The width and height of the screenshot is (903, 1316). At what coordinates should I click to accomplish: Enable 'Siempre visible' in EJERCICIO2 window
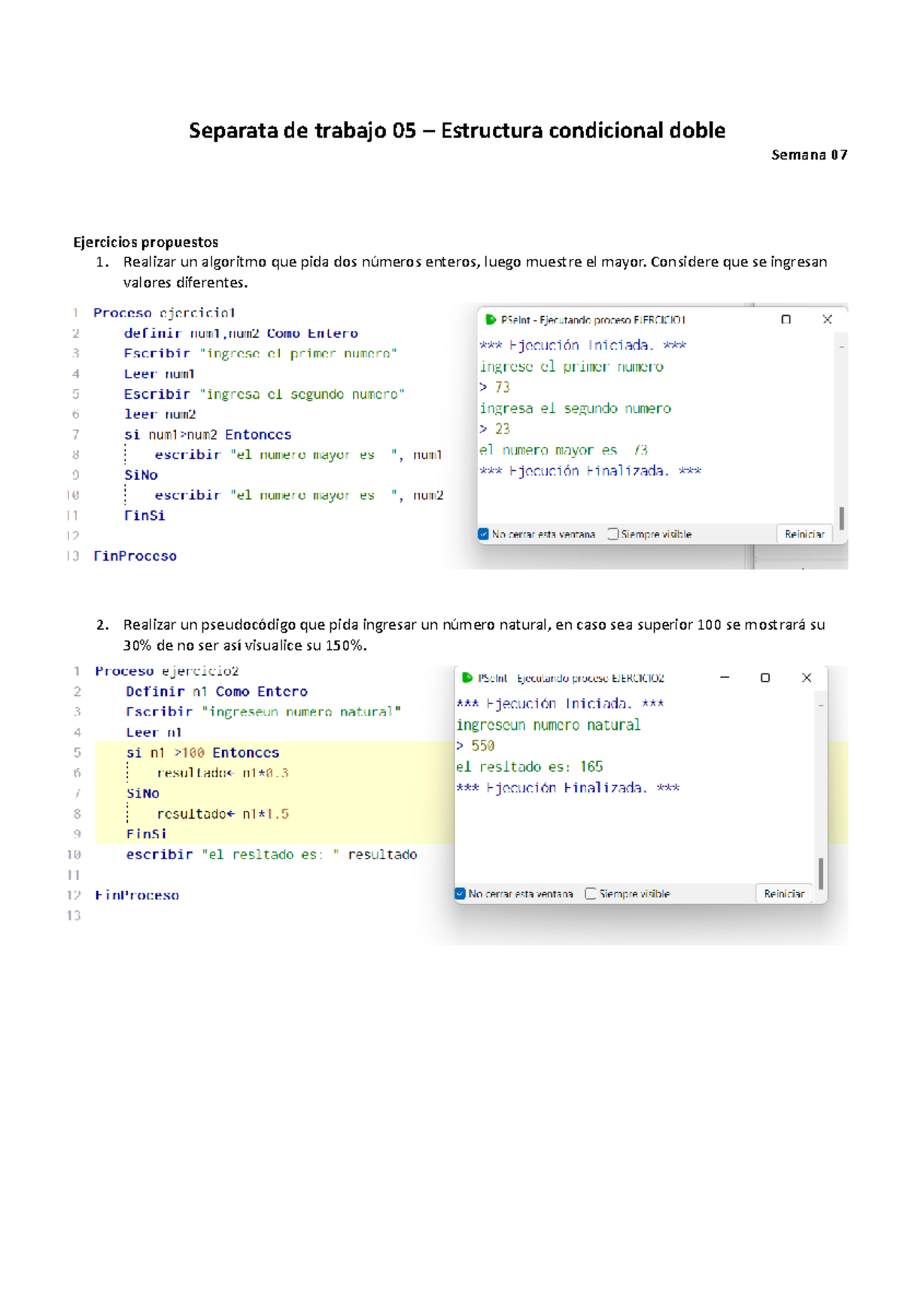(591, 894)
